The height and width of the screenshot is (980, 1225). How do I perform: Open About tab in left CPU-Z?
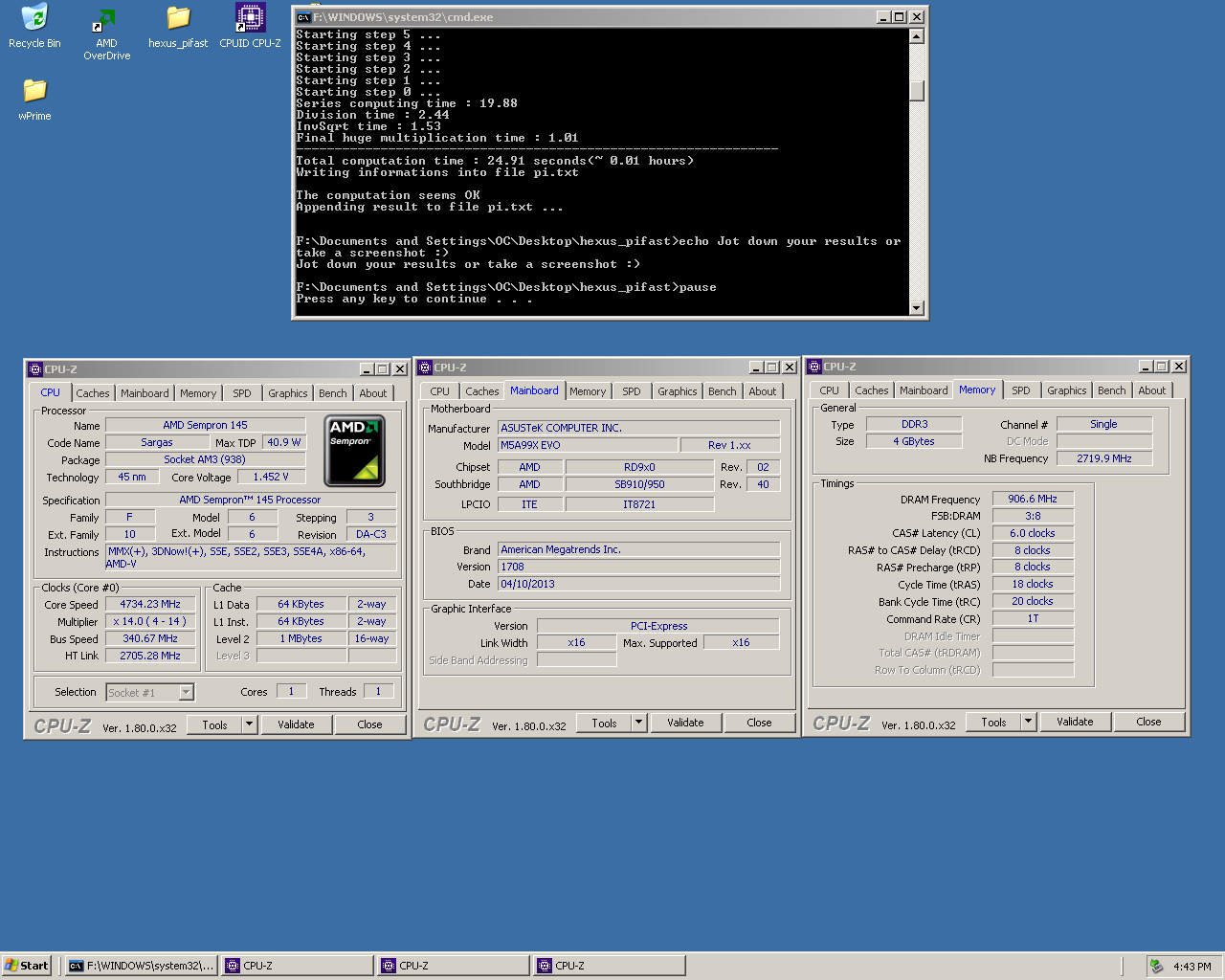(x=373, y=393)
